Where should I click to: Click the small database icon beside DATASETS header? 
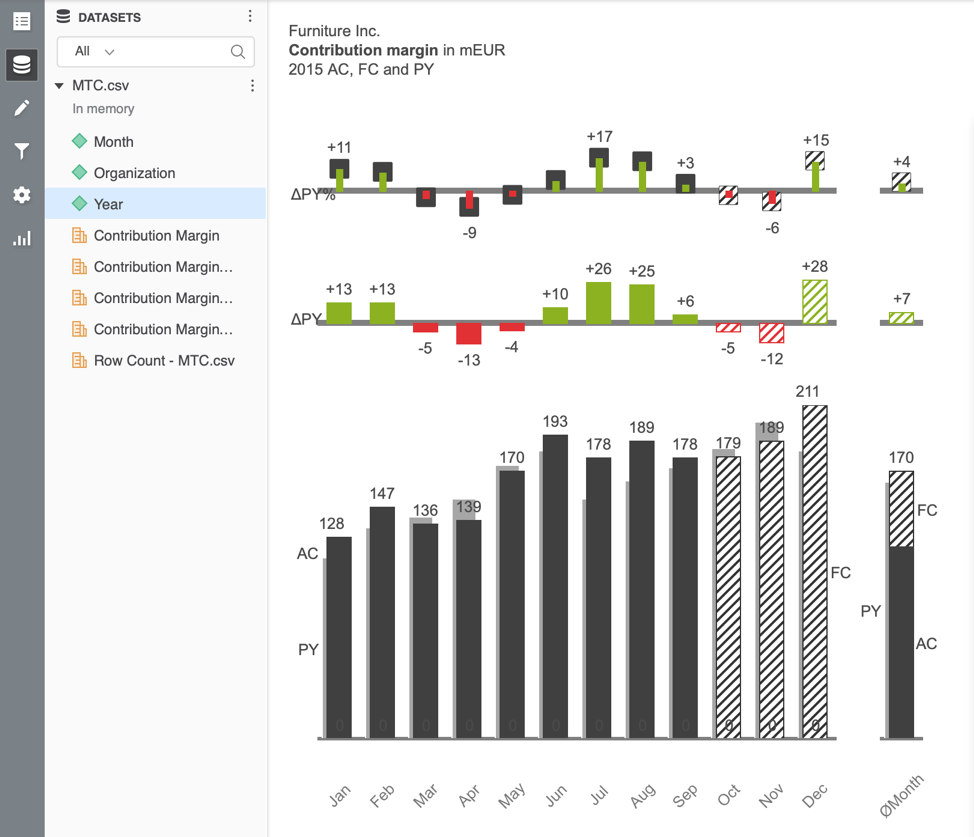pyautogui.click(x=61, y=16)
